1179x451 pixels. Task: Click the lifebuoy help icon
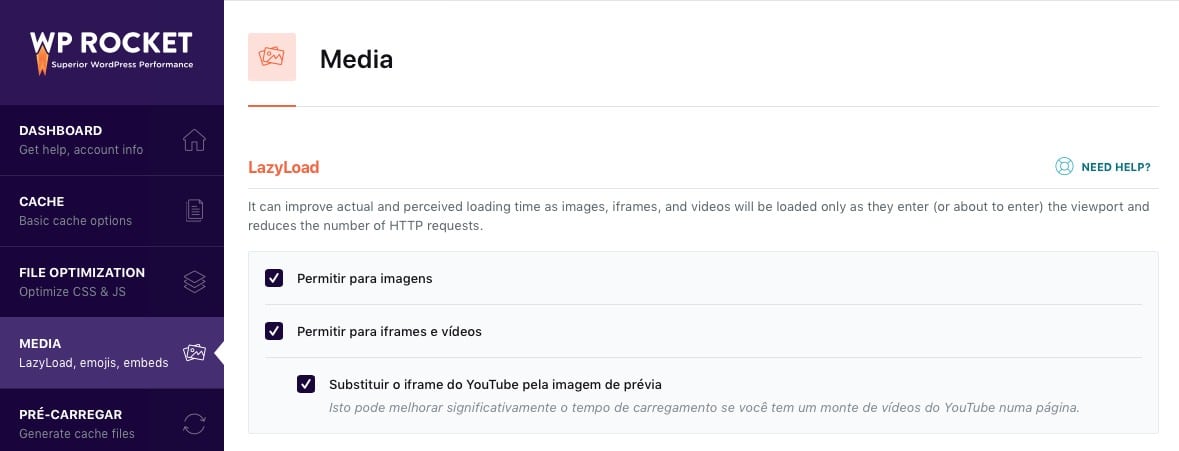(x=1065, y=167)
